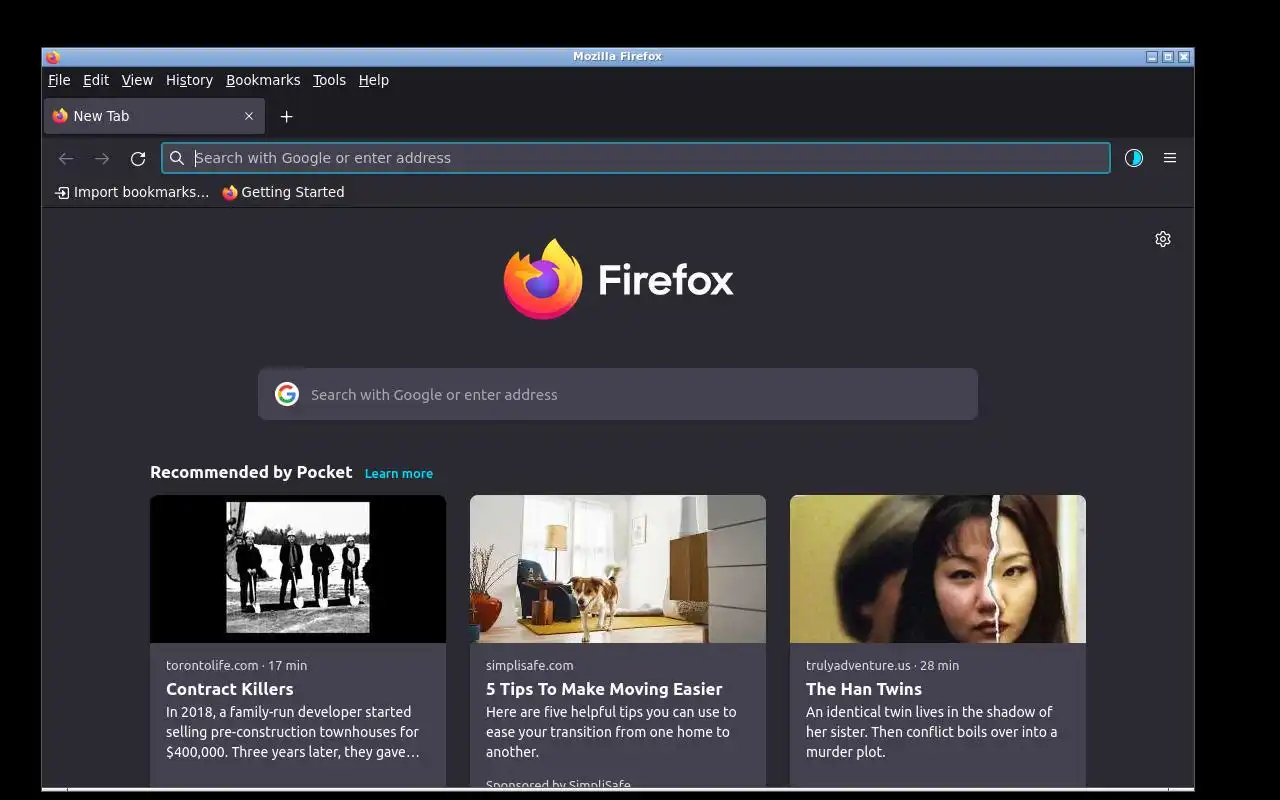The image size is (1280, 800).
Task: Open the Help menu
Action: (374, 80)
